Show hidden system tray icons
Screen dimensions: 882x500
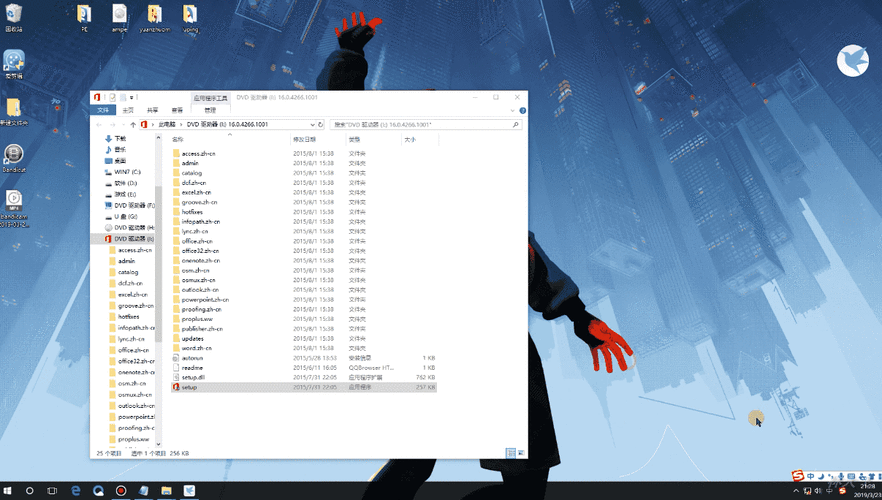point(796,491)
